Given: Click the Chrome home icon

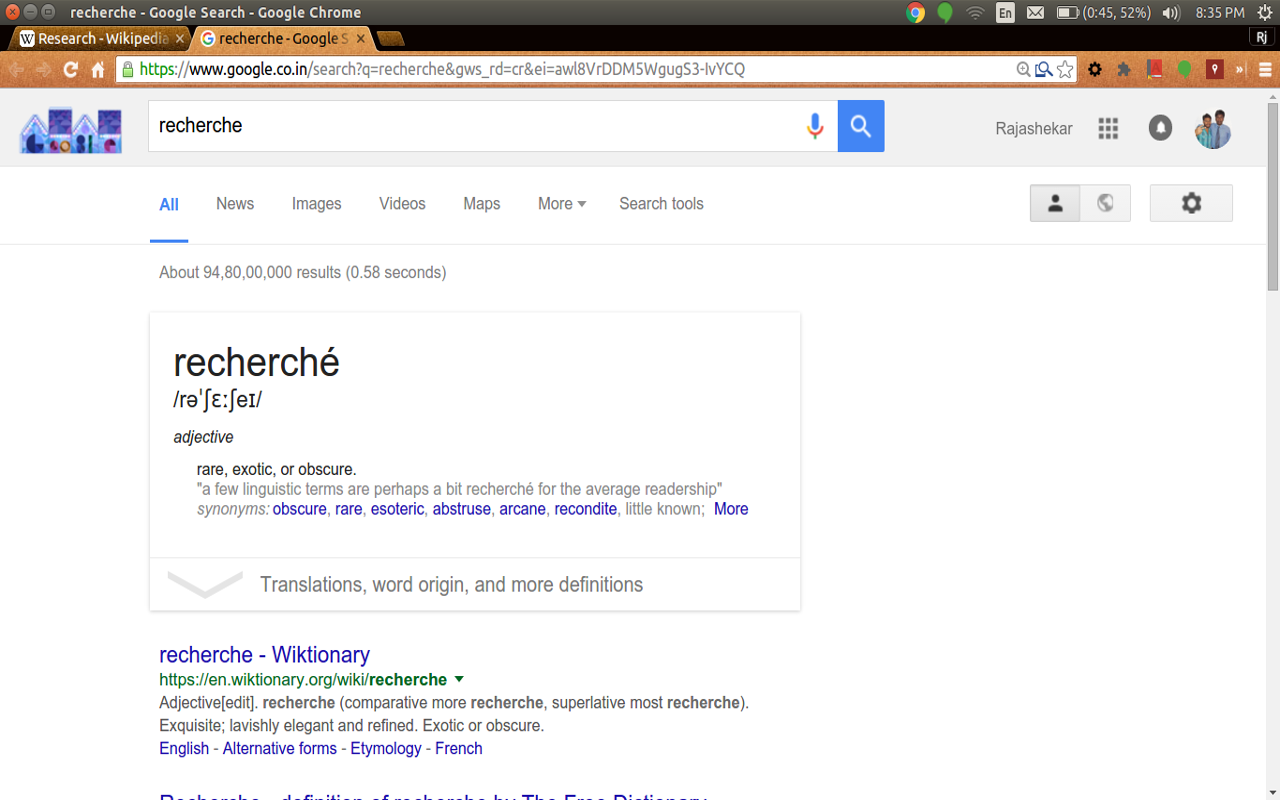Looking at the screenshot, I should point(98,69).
